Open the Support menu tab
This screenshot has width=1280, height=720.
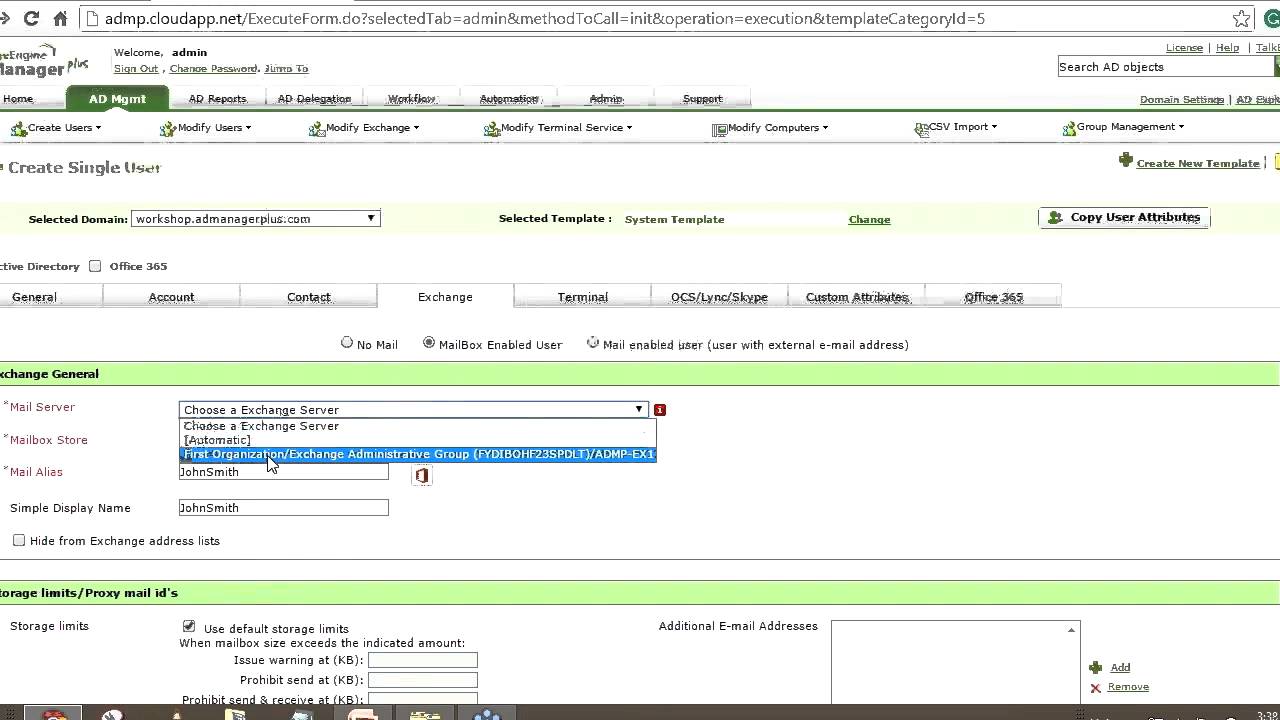(702, 99)
